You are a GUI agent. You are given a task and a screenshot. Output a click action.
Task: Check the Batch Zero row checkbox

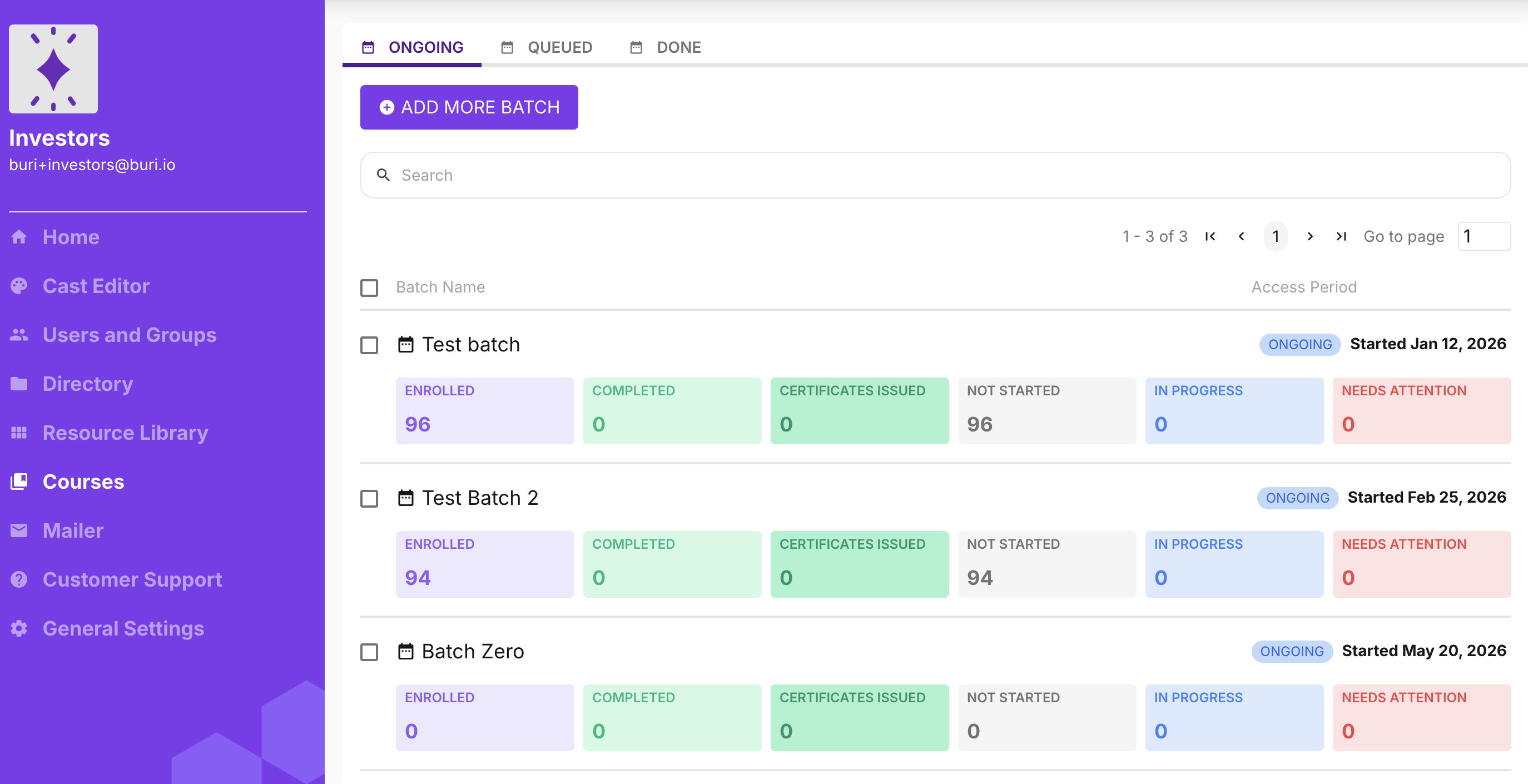(x=370, y=652)
